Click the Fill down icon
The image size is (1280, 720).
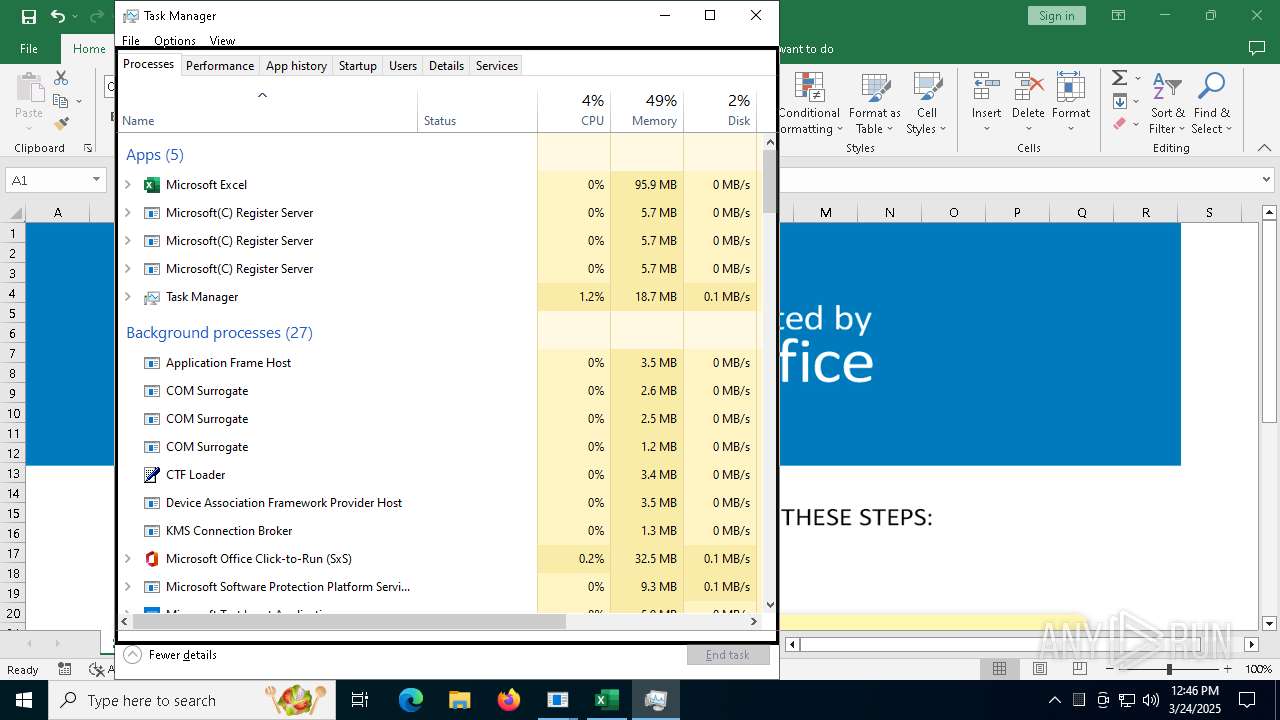point(1119,101)
